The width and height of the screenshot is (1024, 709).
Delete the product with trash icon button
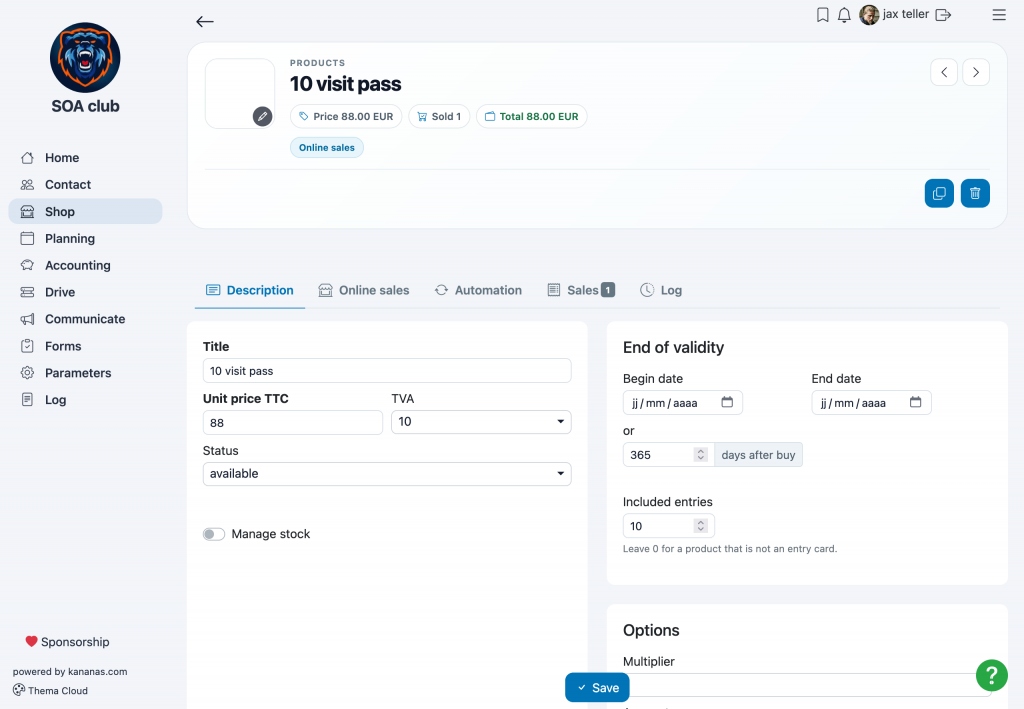click(x=975, y=193)
